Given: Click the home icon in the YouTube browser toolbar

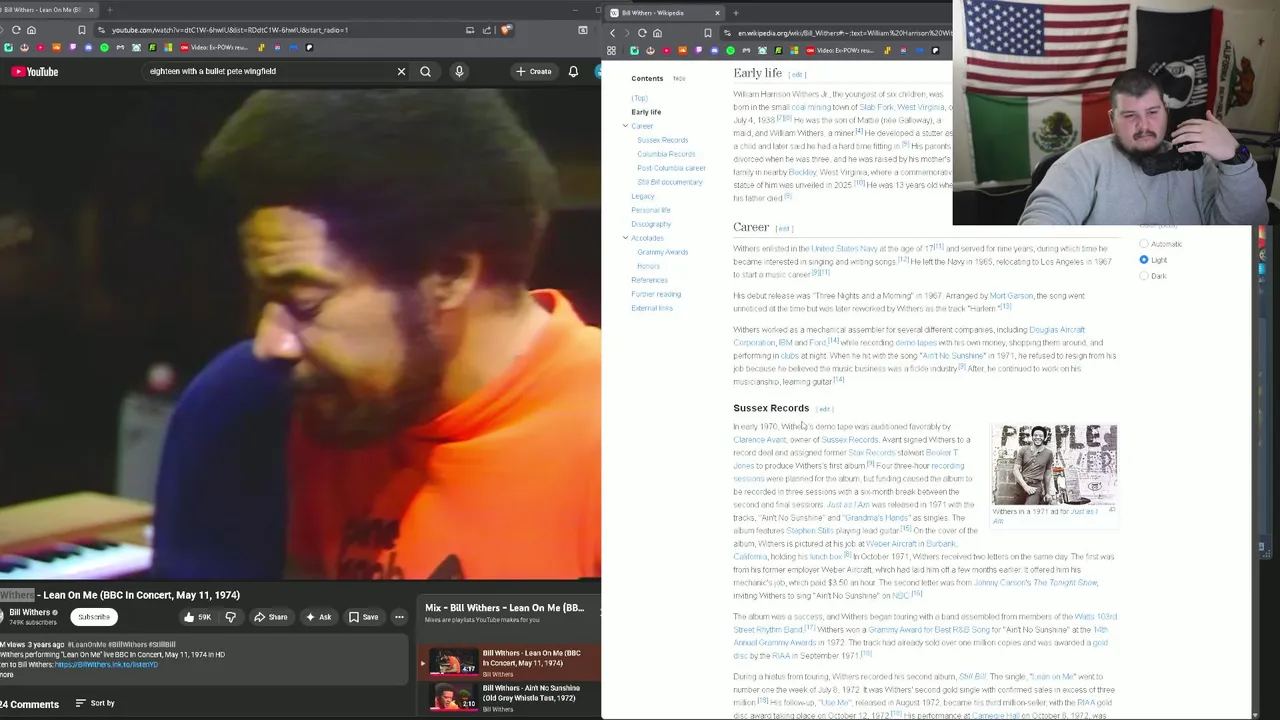Looking at the screenshot, I should pyautogui.click(x=31, y=30).
